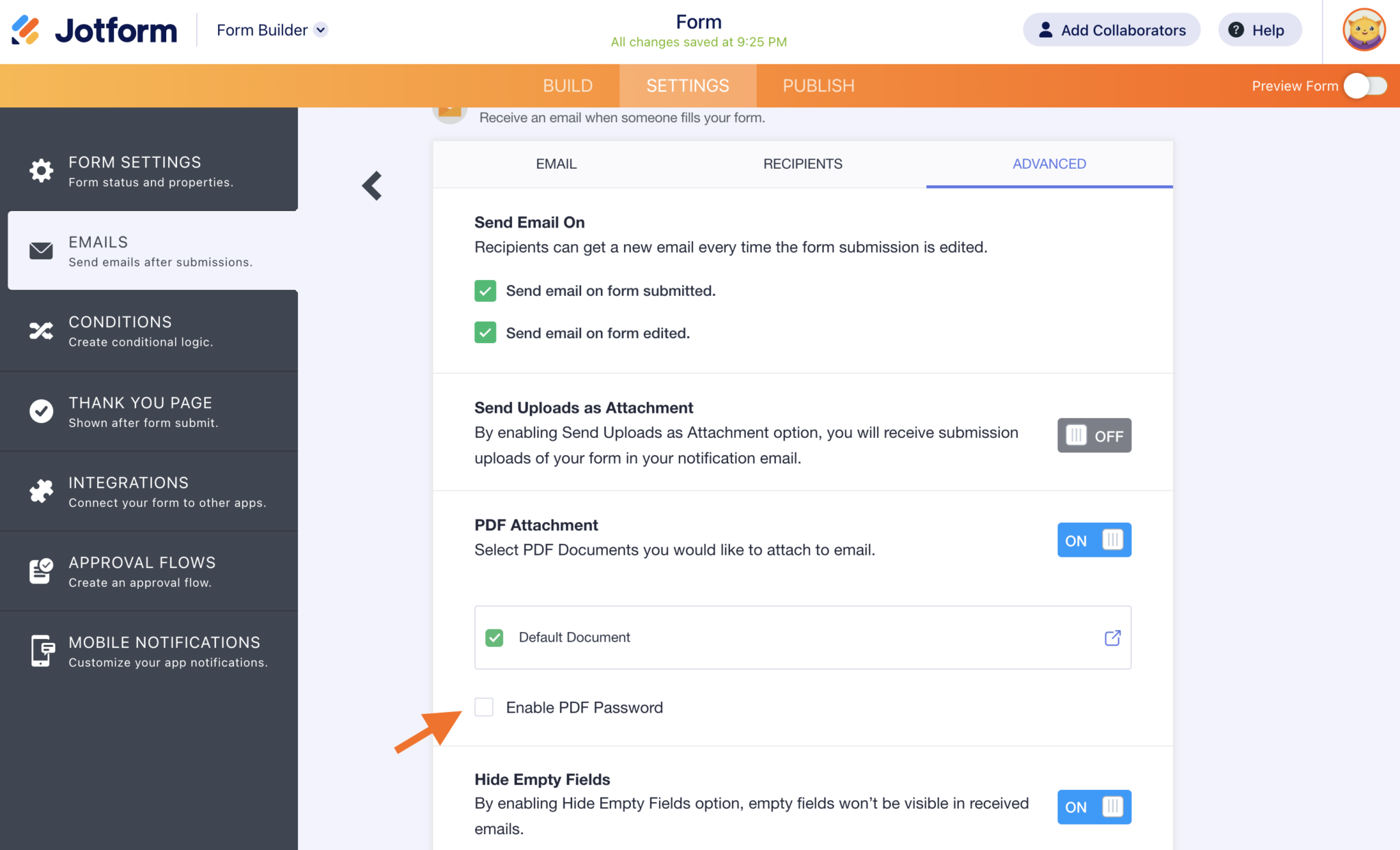The height and width of the screenshot is (850, 1400).
Task: Click the Mobile Notifications phone icon
Action: tap(40, 650)
